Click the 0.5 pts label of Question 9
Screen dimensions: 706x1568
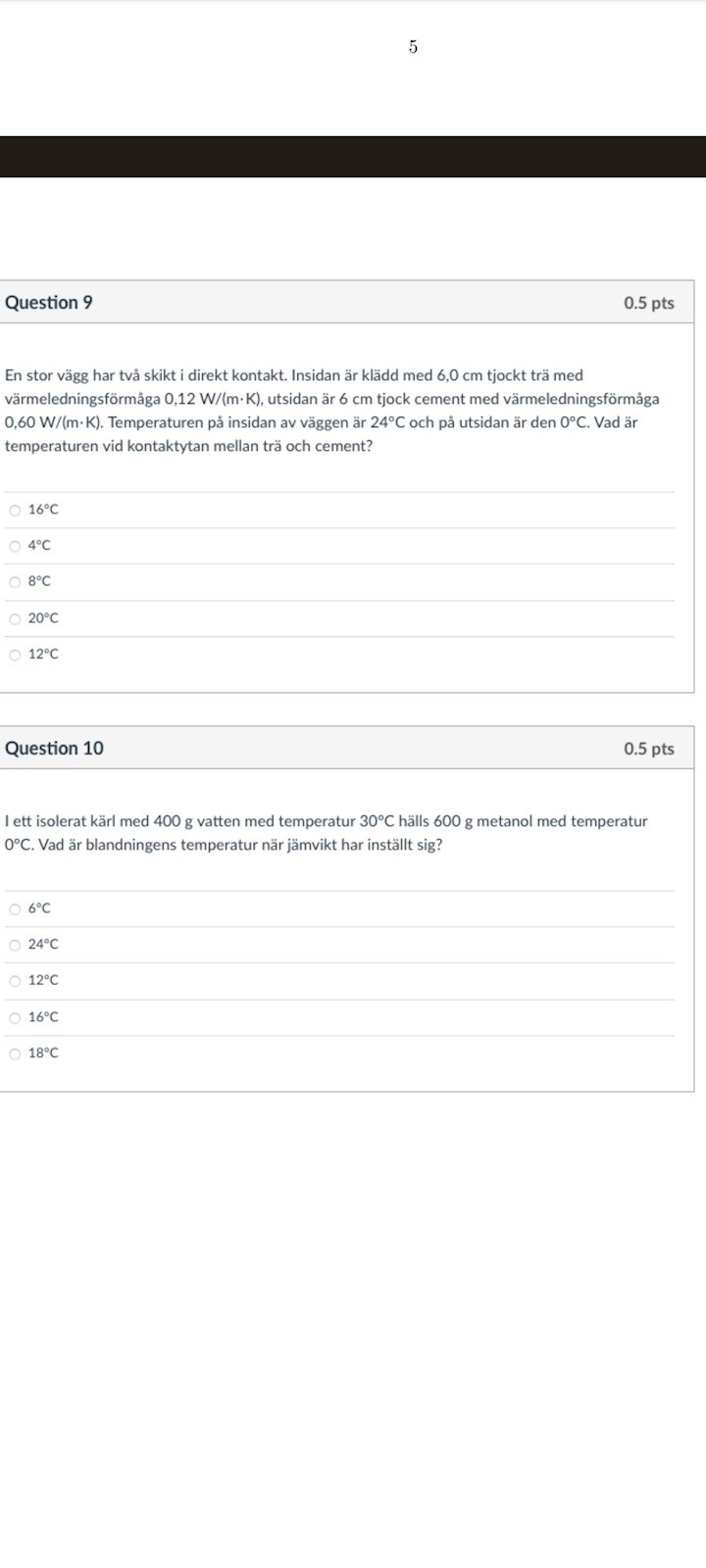[648, 303]
